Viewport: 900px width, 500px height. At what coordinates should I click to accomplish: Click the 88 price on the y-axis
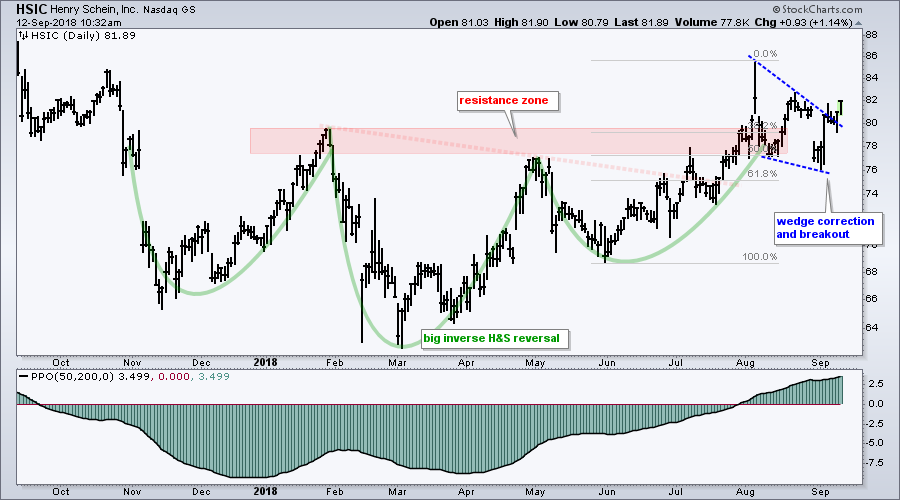pyautogui.click(x=871, y=34)
